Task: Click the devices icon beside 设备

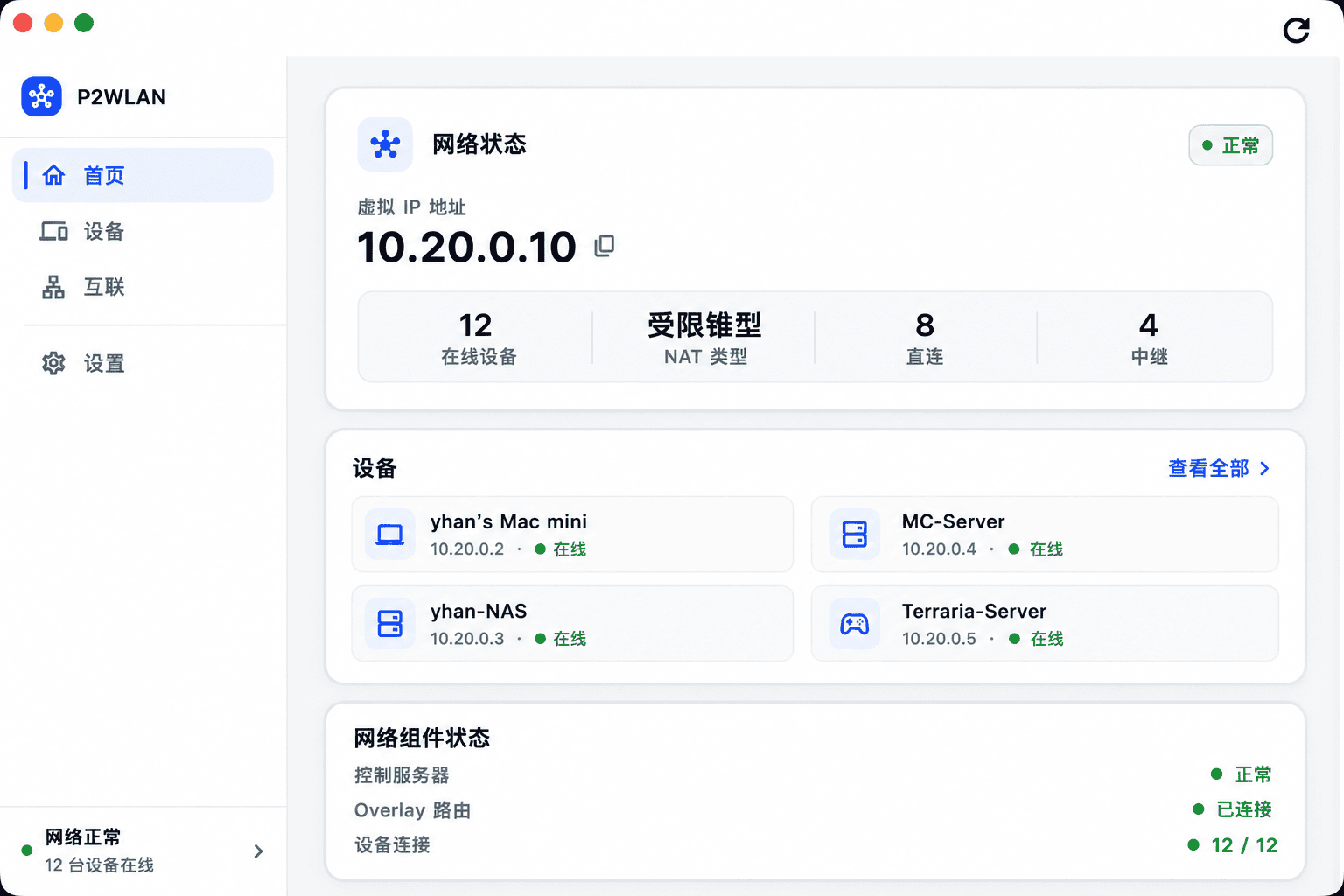Action: coord(53,231)
